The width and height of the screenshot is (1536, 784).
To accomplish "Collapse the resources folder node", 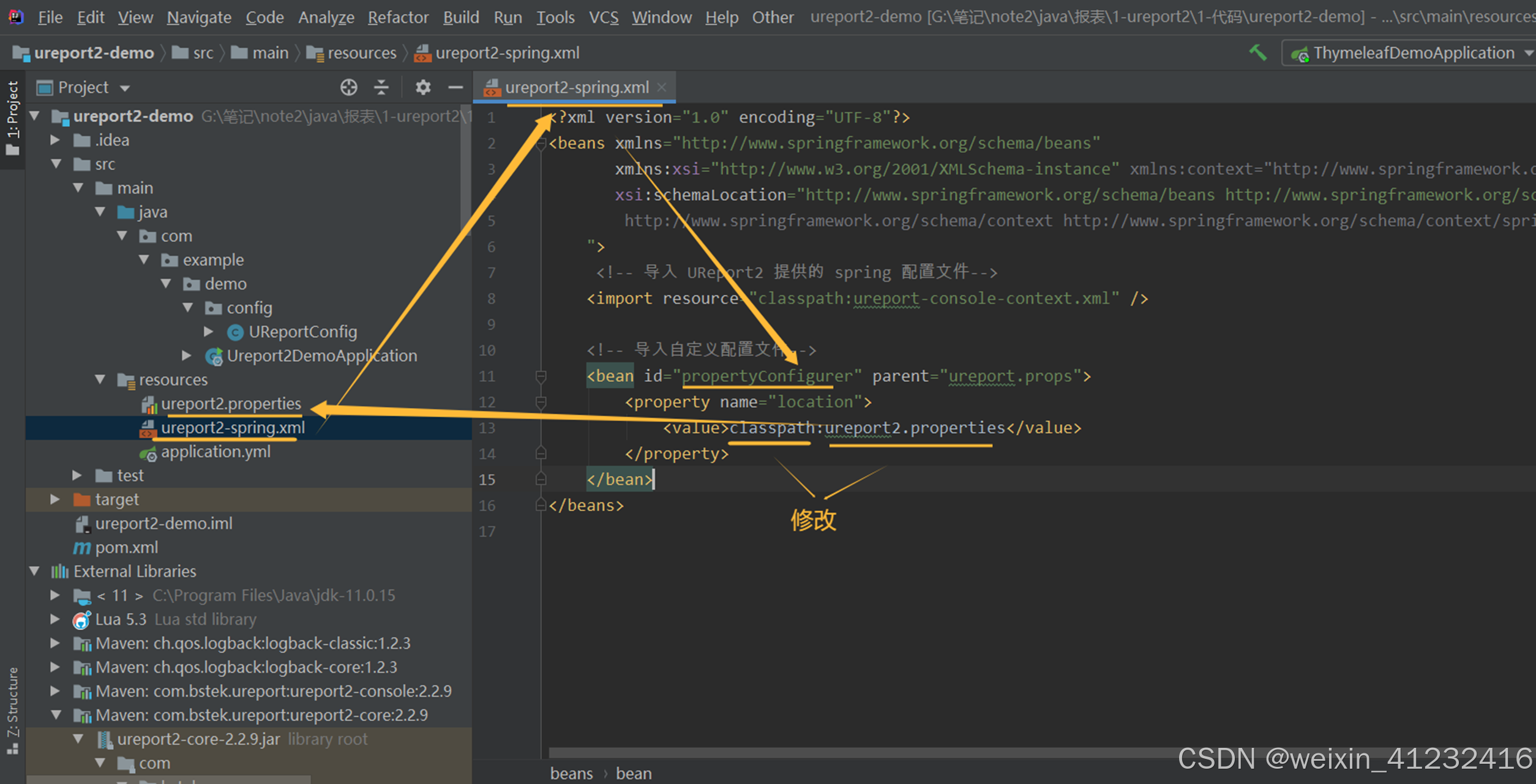I will point(100,379).
